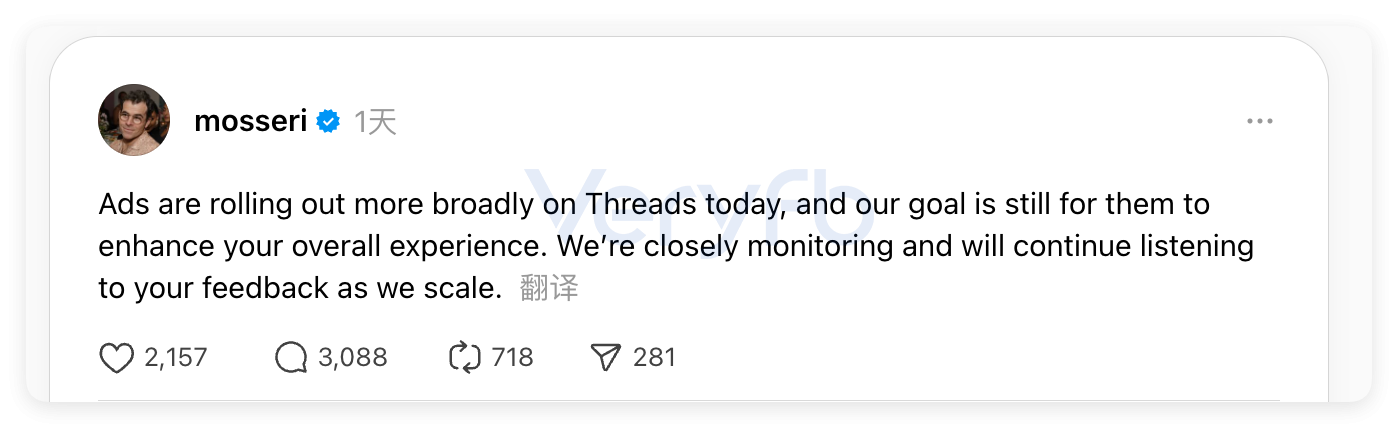Share the post via paper plane icon
The height and width of the screenshot is (428, 1398).
point(606,358)
